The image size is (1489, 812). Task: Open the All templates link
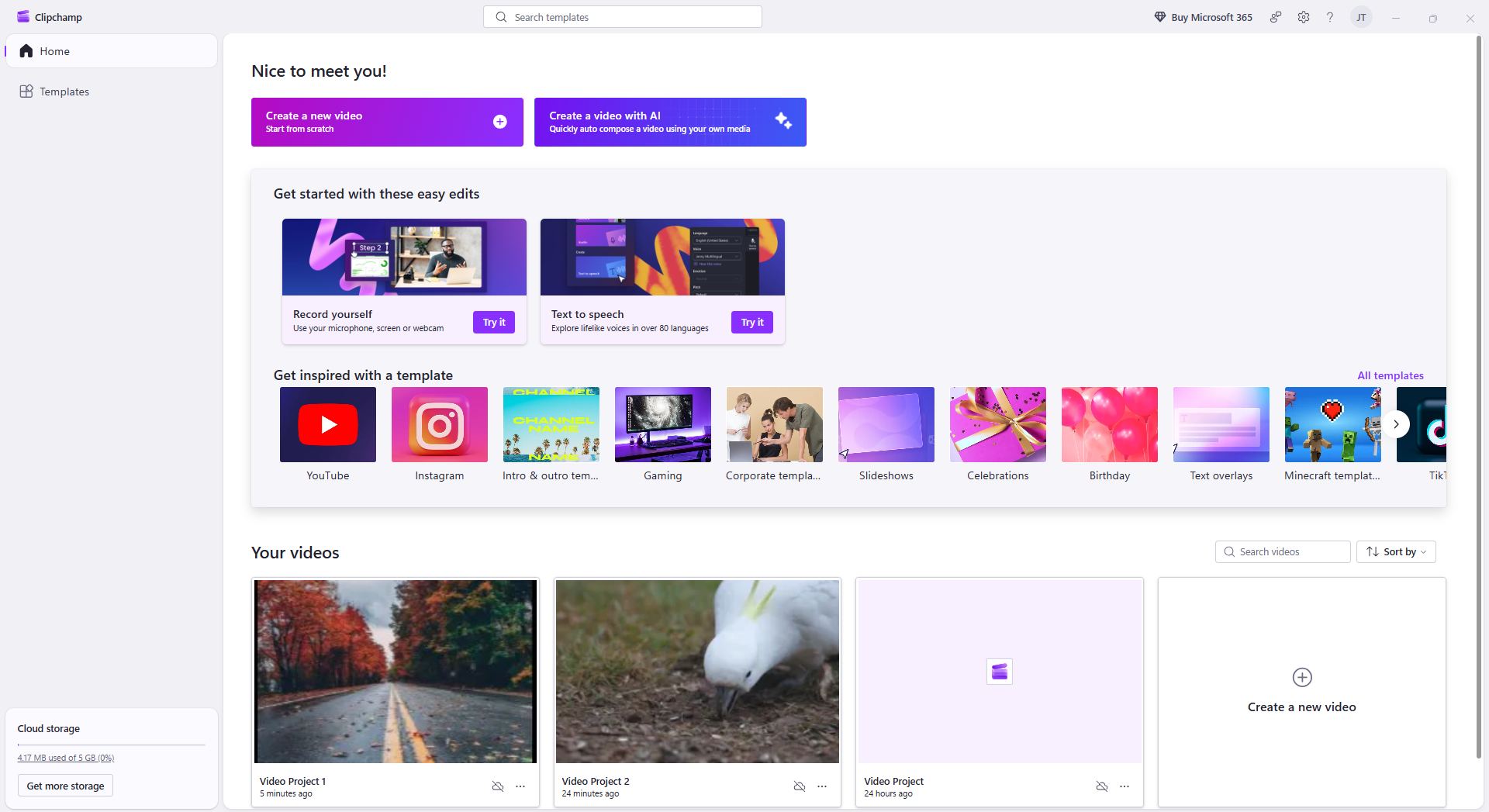pos(1391,375)
